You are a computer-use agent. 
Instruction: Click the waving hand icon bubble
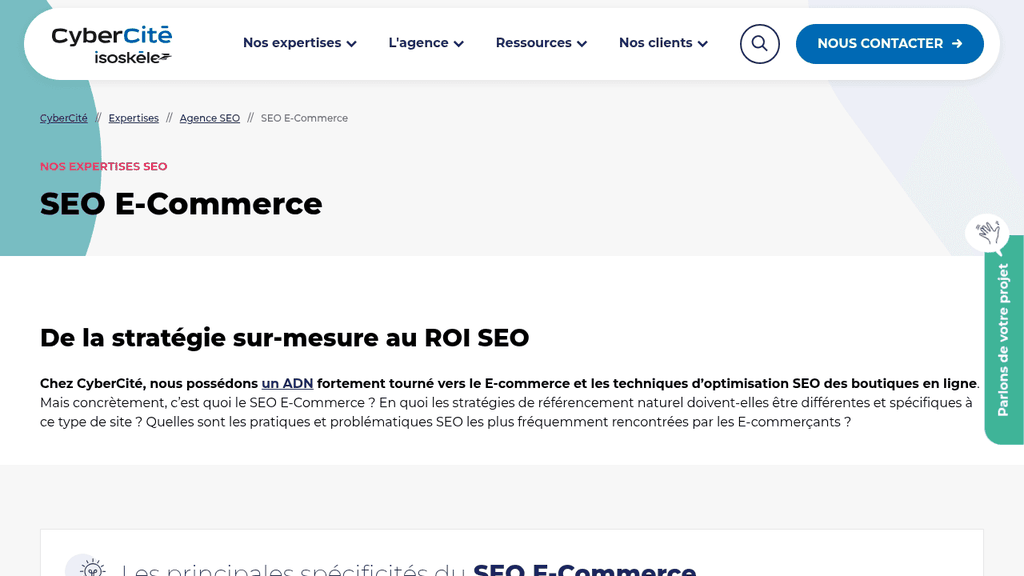tap(987, 232)
